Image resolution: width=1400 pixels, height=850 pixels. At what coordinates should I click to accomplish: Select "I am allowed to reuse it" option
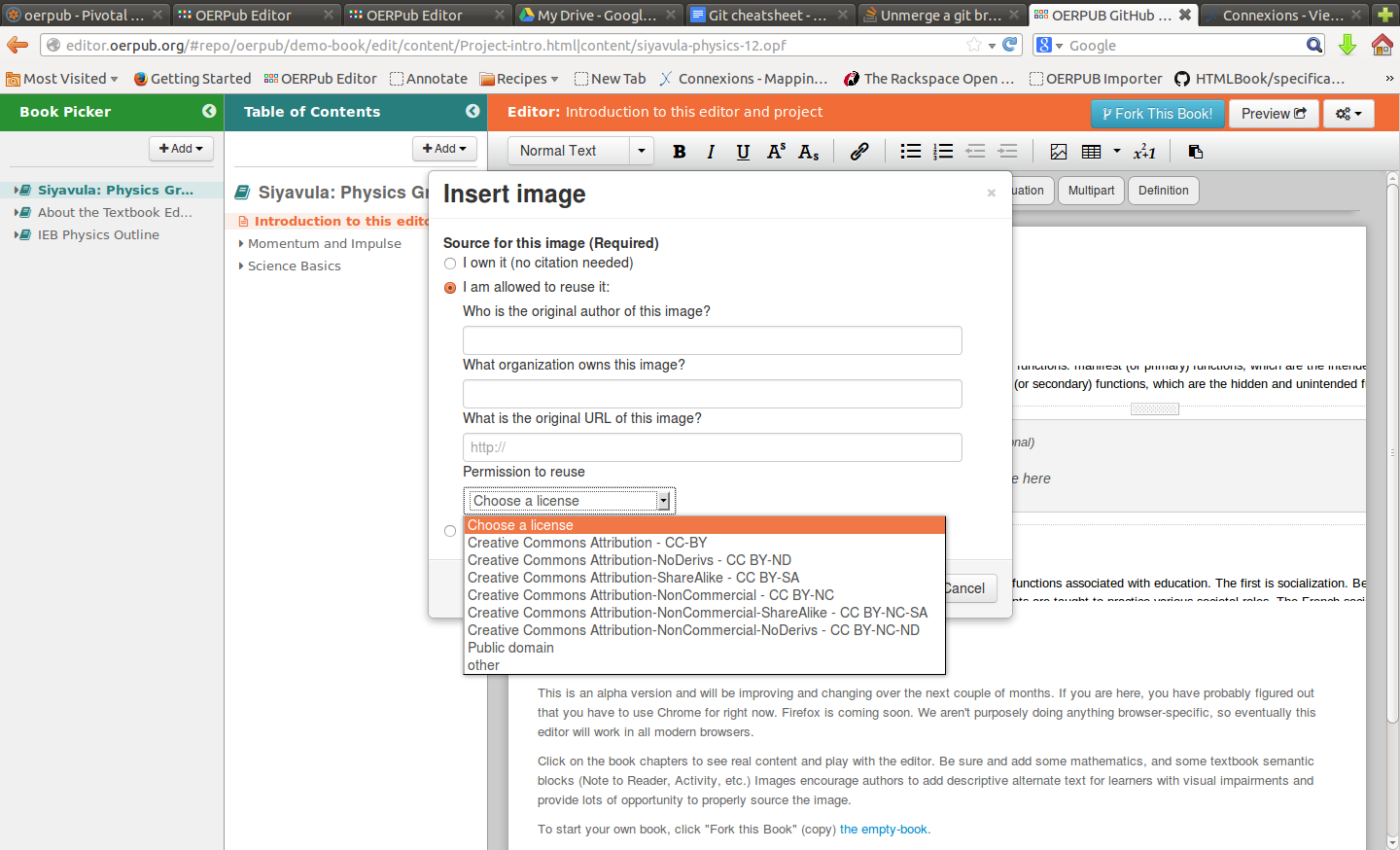[x=450, y=288]
